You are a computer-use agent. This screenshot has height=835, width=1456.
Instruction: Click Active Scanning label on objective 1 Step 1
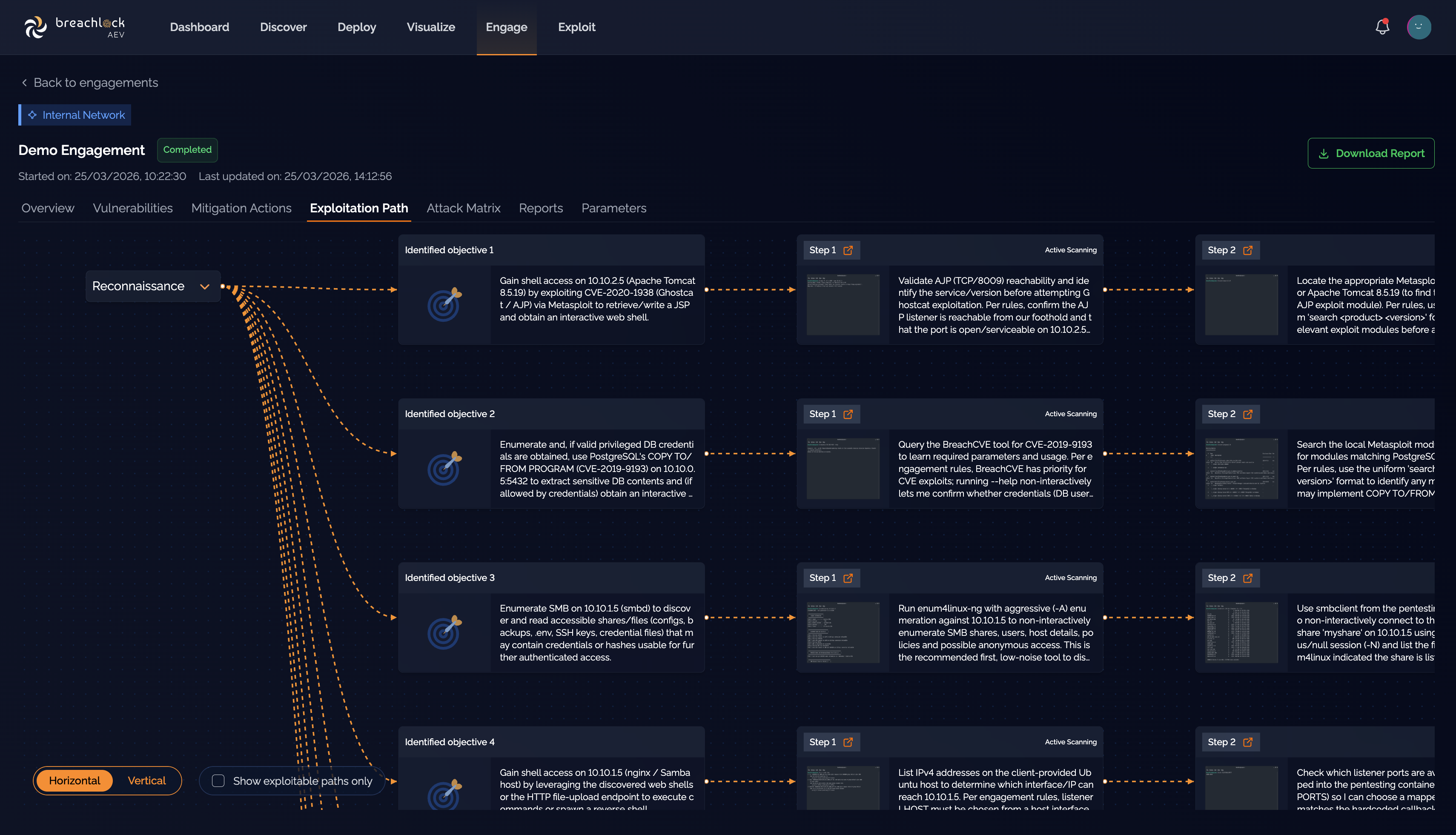[1070, 250]
